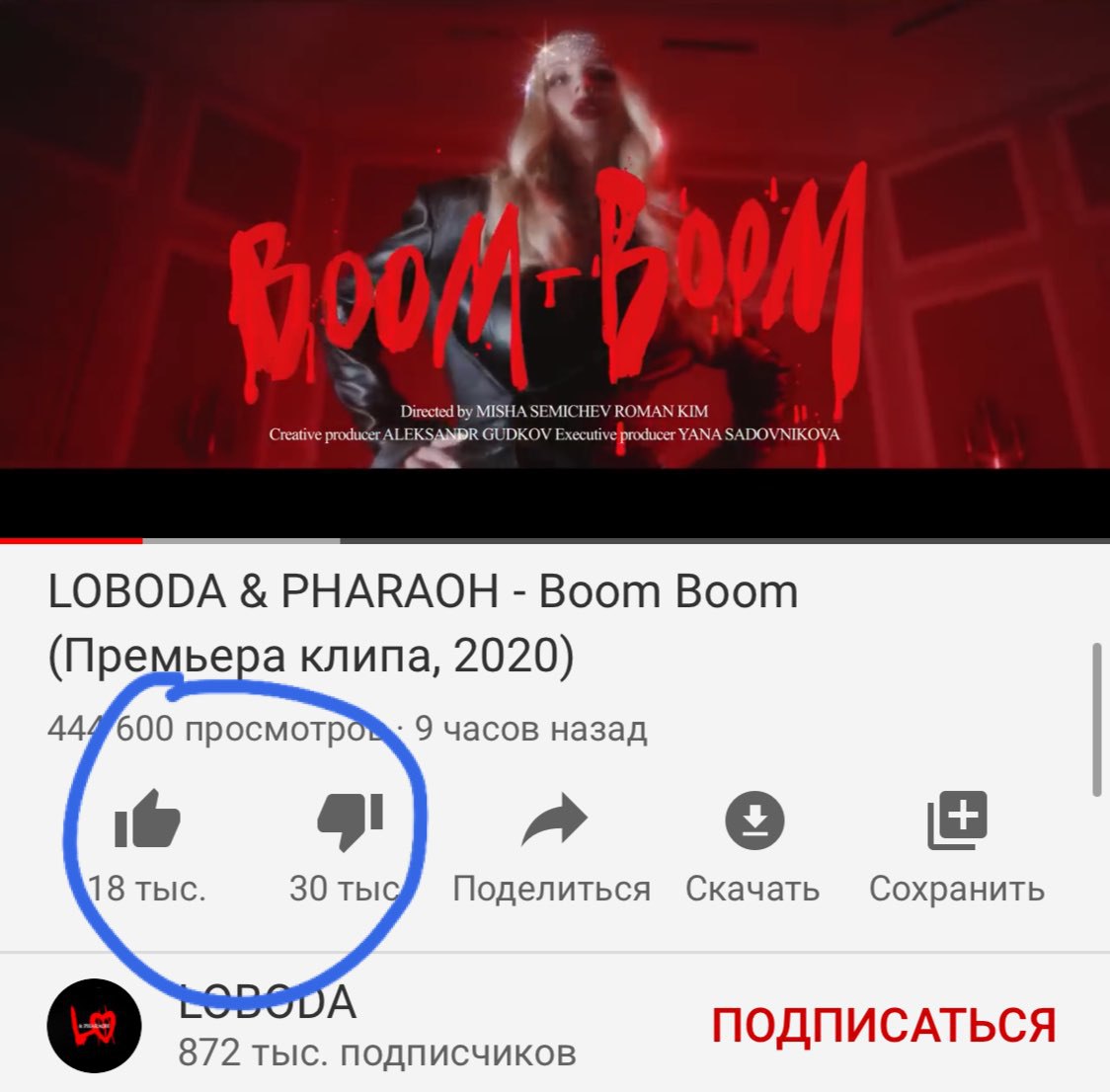Viewport: 1110px width, 1092px height.
Task: Click the Сохранить label
Action: [957, 889]
